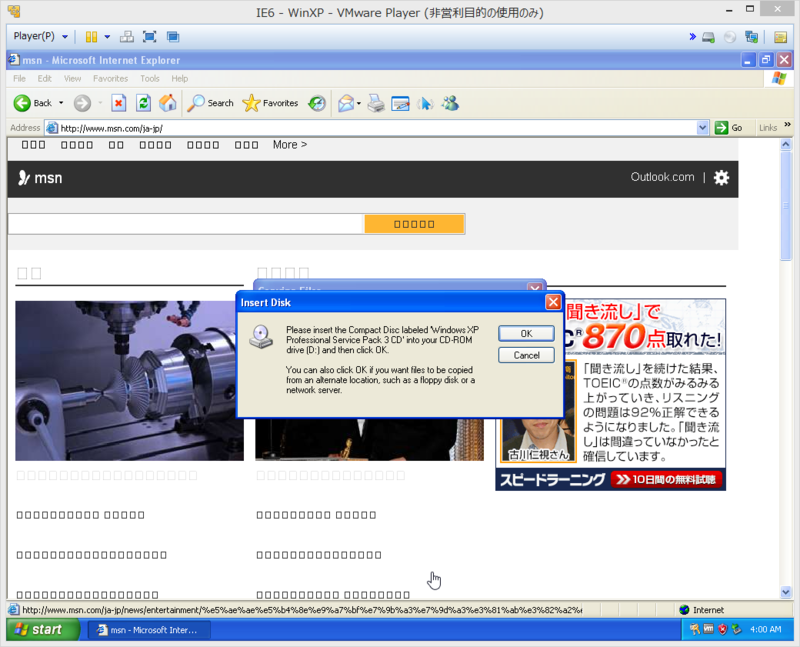Expand the Mail button dropdown arrow
This screenshot has height=647, width=800.
[359, 104]
